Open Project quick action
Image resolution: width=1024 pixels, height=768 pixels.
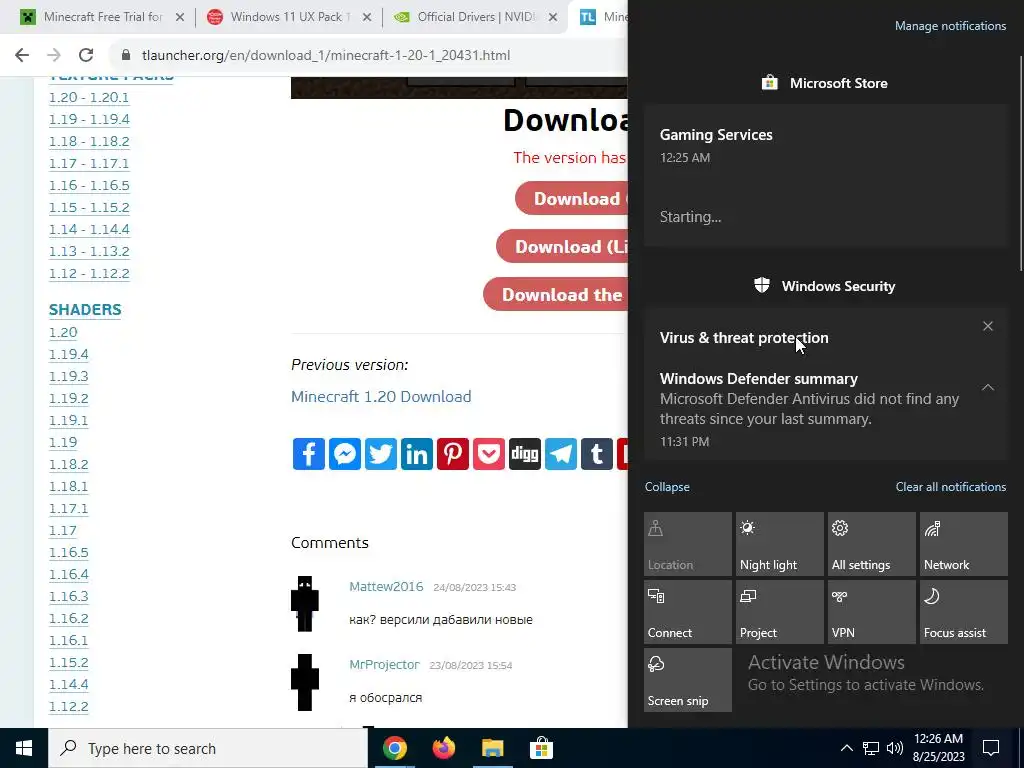point(780,612)
